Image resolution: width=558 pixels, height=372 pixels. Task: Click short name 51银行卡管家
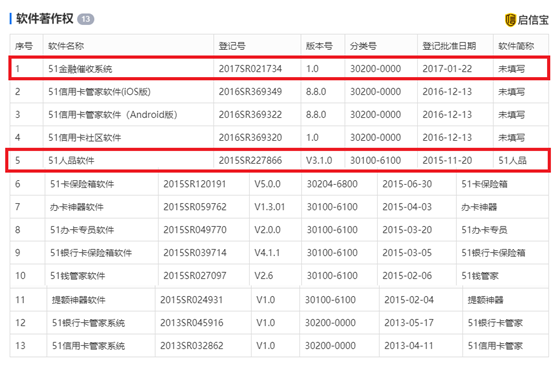[x=495, y=323]
